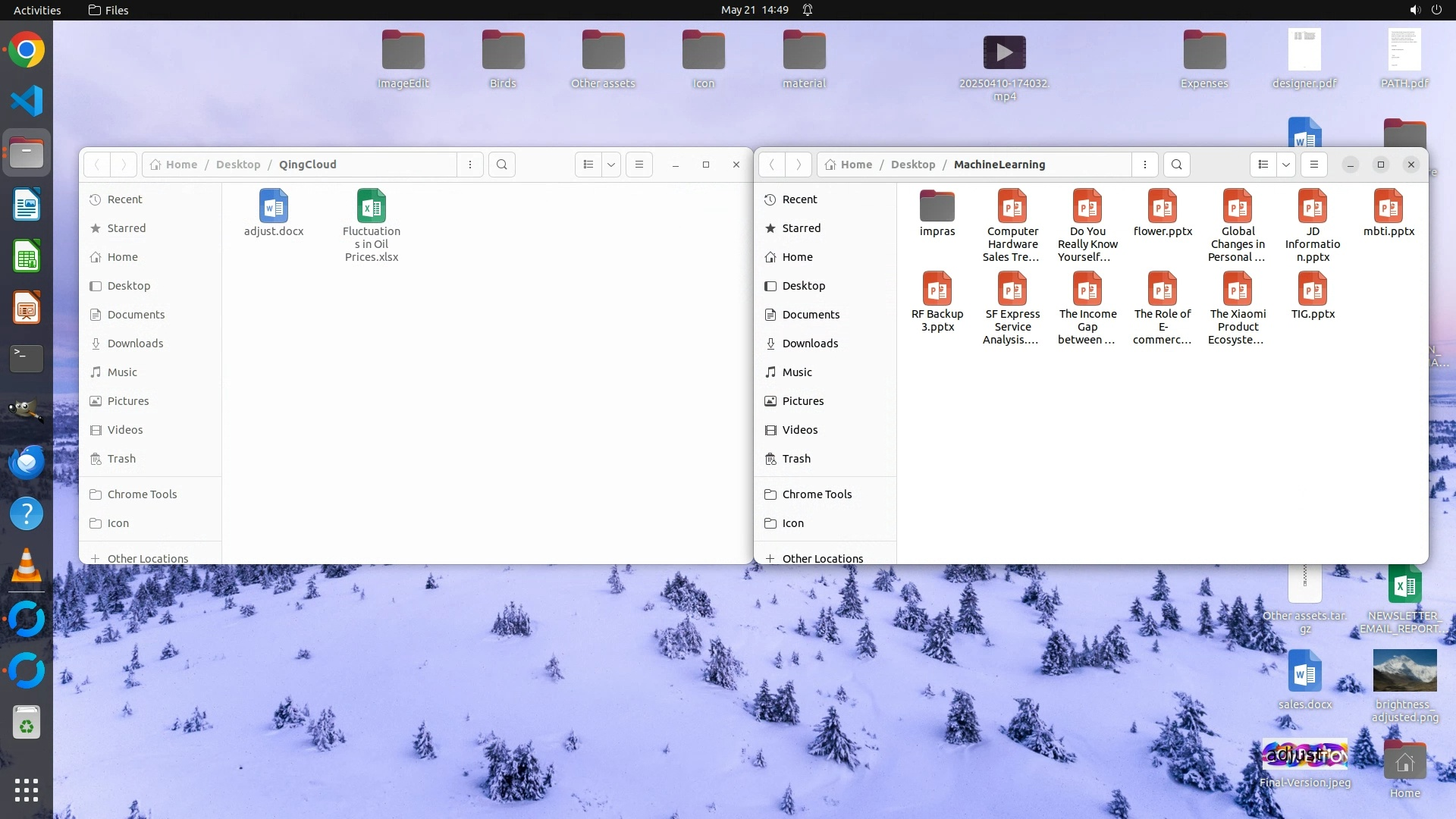Toggle list view in QingCloud window
1456x819 pixels.
point(588,165)
